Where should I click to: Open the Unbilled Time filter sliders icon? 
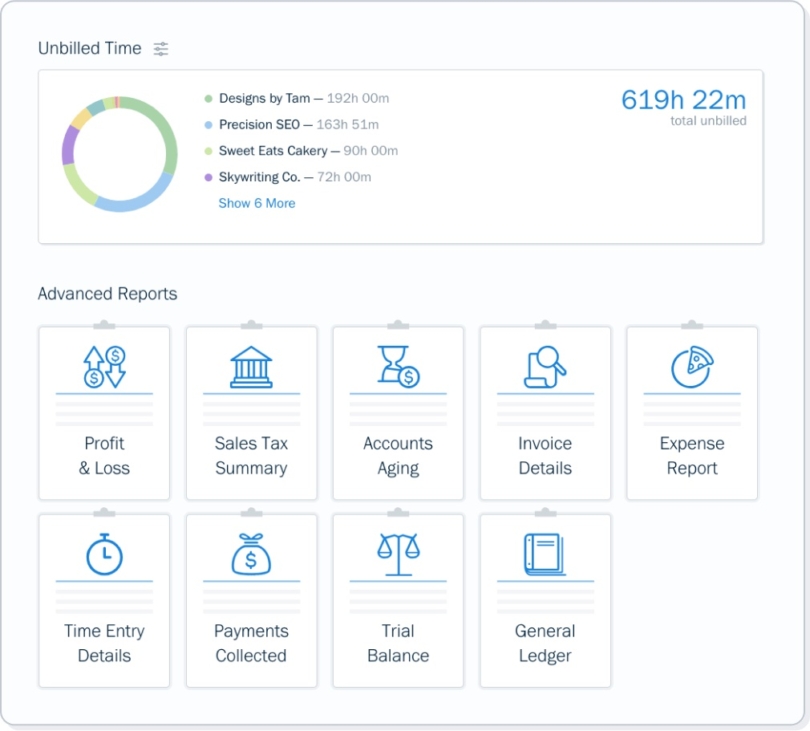point(161,48)
